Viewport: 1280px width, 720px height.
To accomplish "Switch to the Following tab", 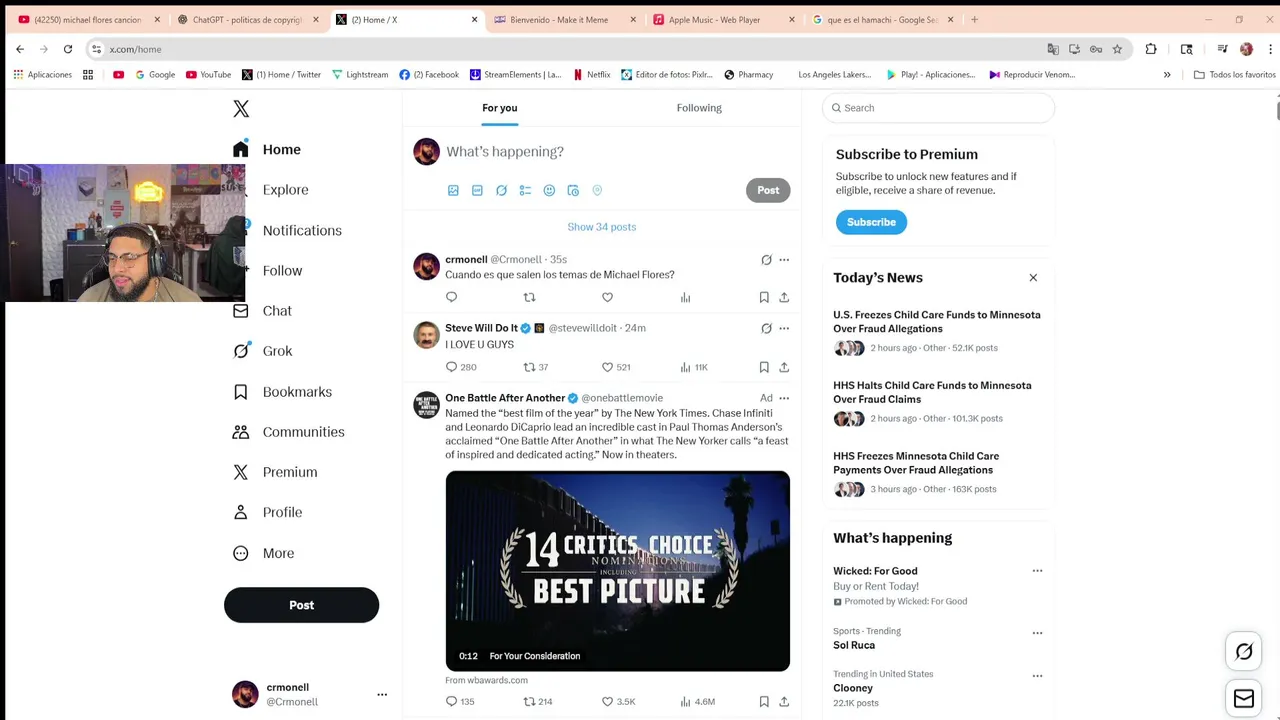I will (x=699, y=108).
